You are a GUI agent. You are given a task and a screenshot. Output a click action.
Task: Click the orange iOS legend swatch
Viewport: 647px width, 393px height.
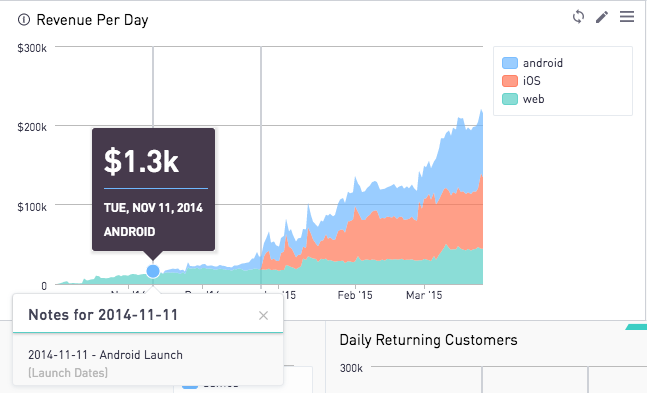[510, 81]
